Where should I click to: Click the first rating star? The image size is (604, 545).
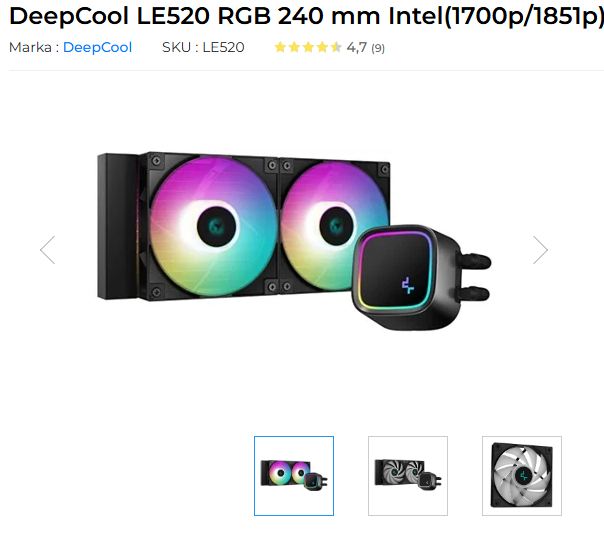pyautogui.click(x=280, y=47)
